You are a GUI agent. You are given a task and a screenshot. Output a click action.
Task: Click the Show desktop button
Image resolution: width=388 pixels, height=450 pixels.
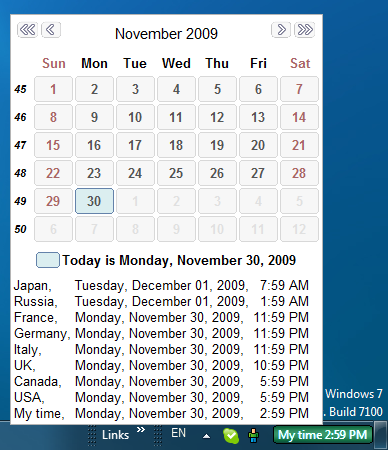(380, 435)
